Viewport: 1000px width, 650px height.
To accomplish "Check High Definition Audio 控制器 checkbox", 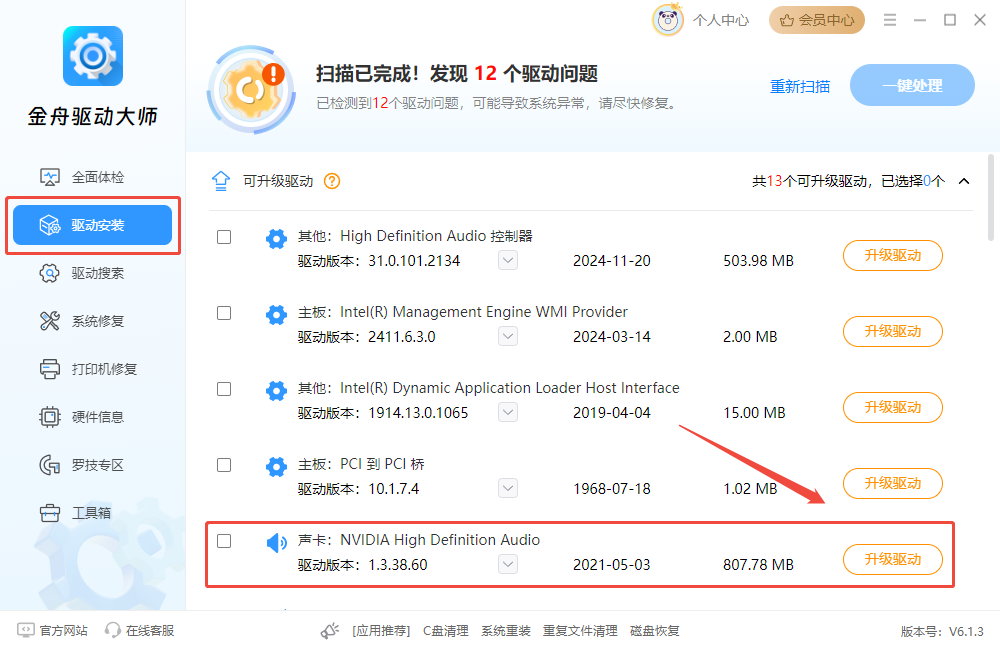I will (x=224, y=237).
